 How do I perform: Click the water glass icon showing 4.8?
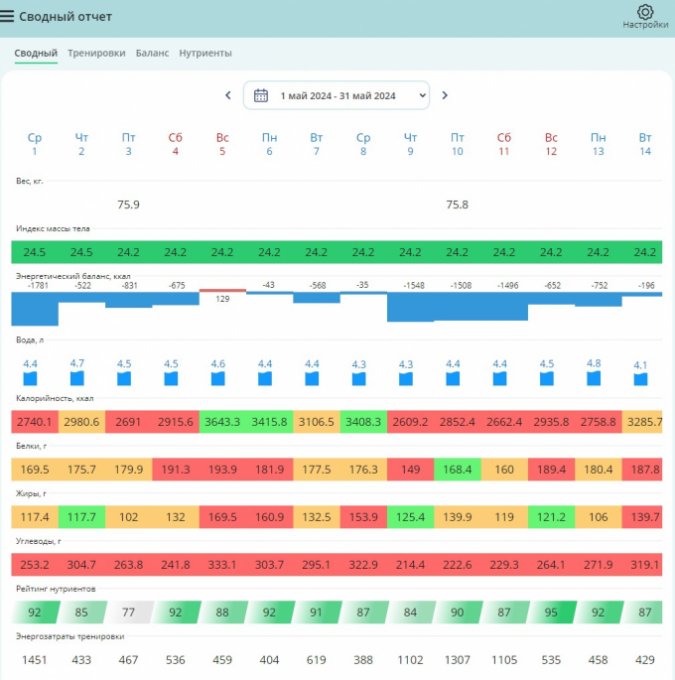pyautogui.click(x=594, y=378)
